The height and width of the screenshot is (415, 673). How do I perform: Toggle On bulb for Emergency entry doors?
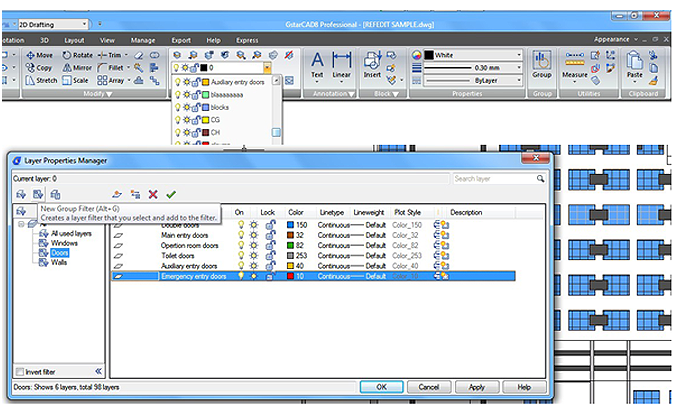[x=241, y=276]
